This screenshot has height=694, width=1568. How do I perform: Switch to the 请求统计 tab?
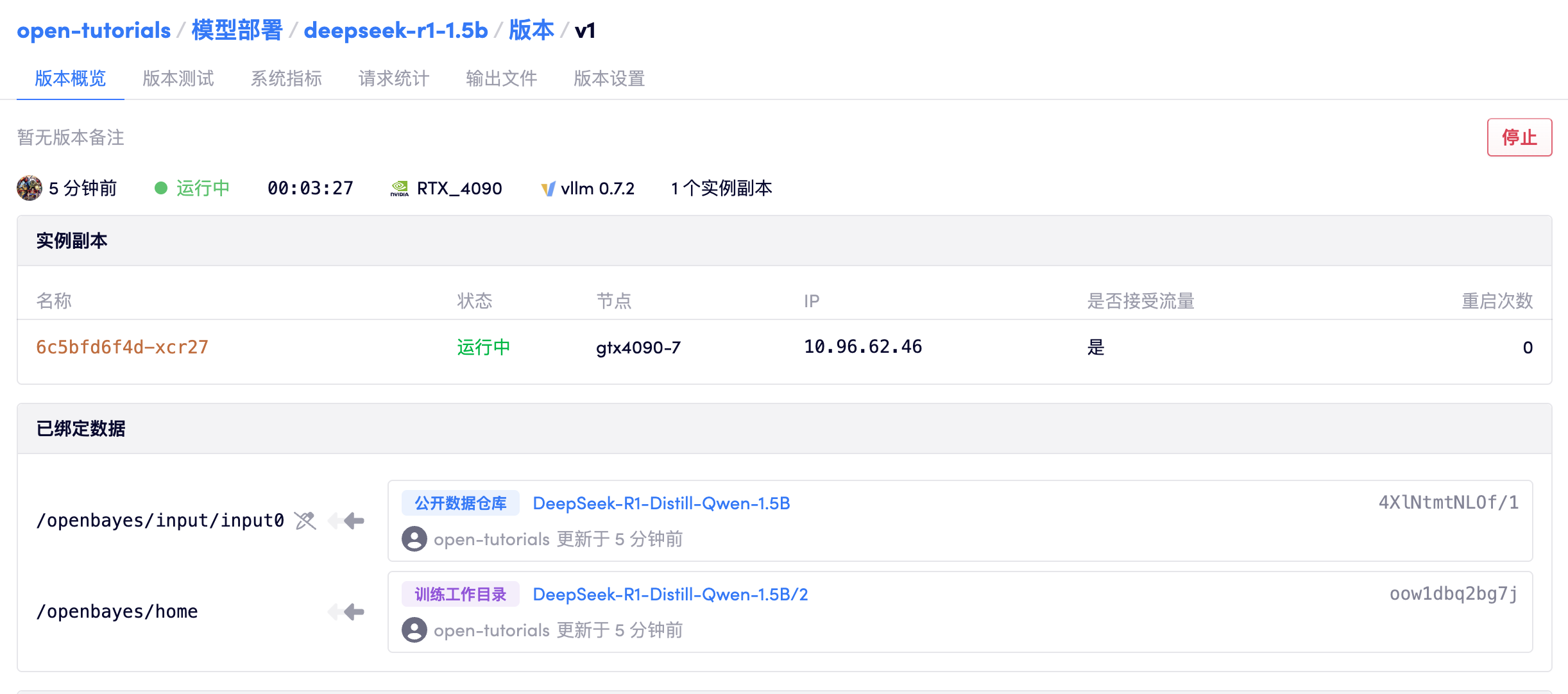point(393,78)
